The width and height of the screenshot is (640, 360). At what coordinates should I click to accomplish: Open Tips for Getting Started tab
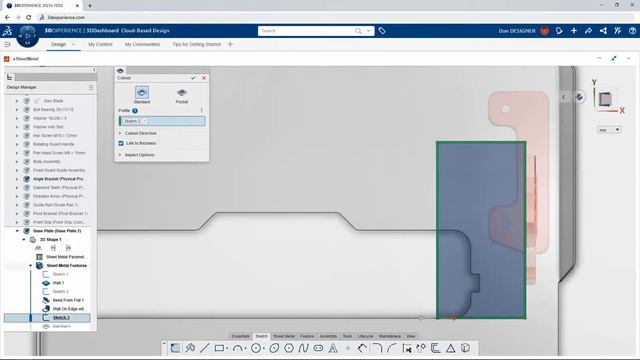[x=197, y=44]
